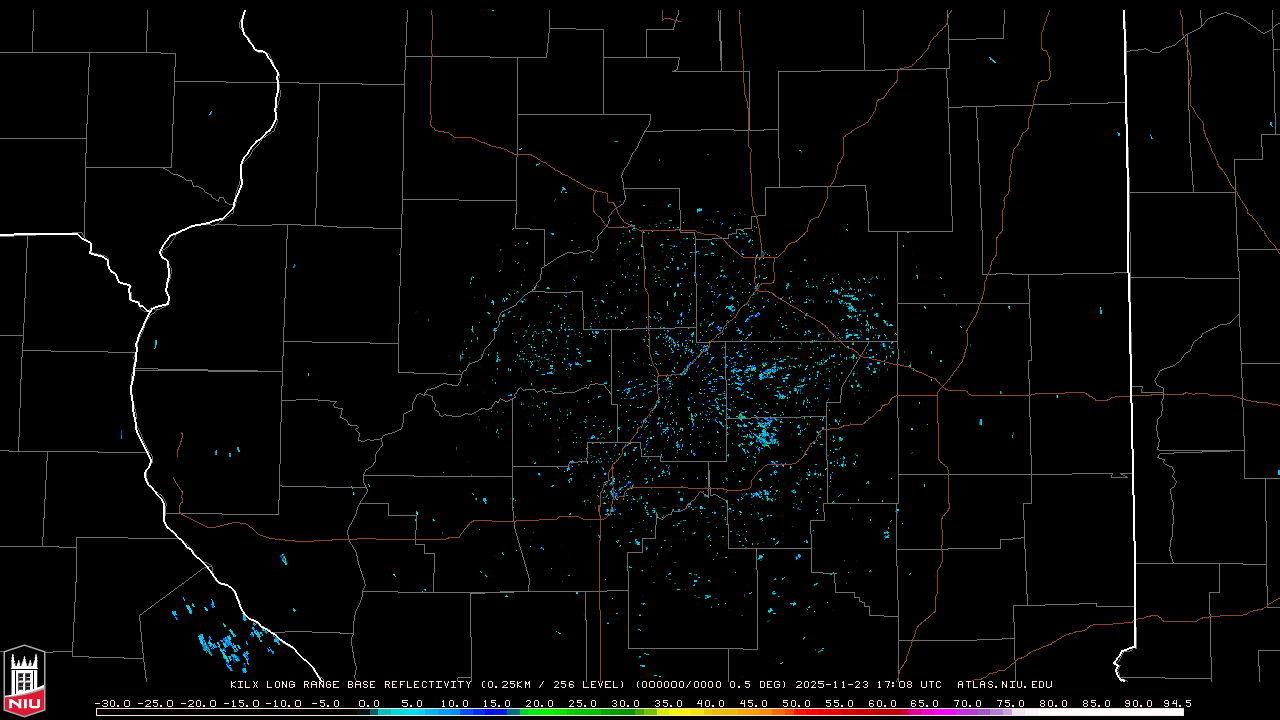The height and width of the screenshot is (720, 1280).
Task: Click the KILX Long Range Base Reflectivity title
Action: tap(350, 685)
